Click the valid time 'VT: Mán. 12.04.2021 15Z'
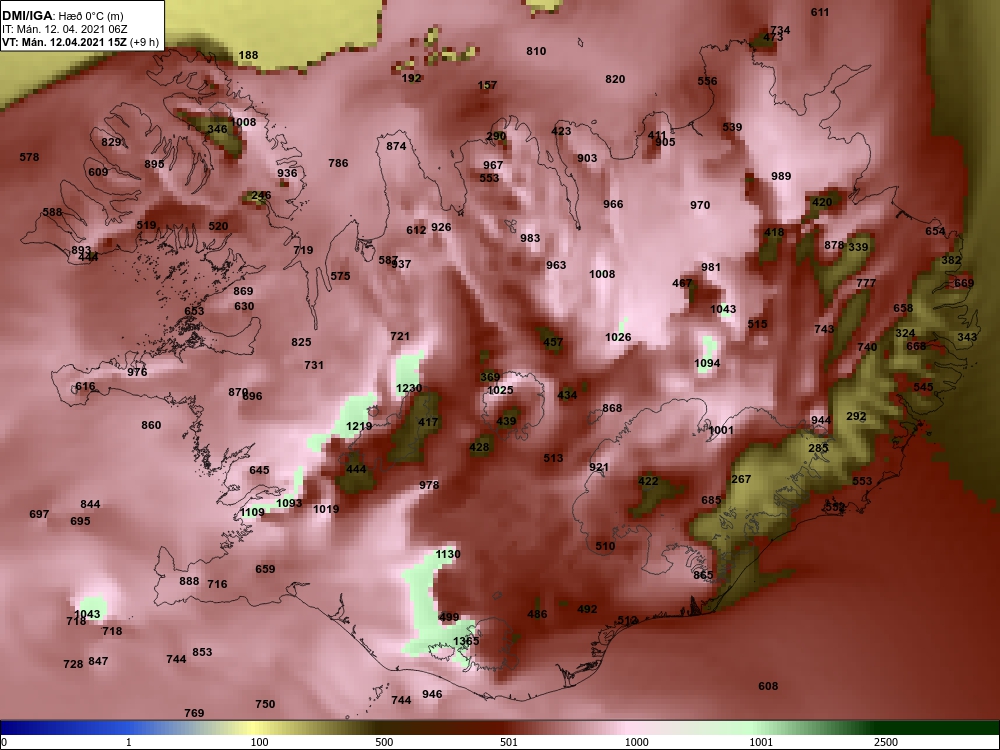Screen dimensions: 1000x750 pyautogui.click(x=64, y=43)
